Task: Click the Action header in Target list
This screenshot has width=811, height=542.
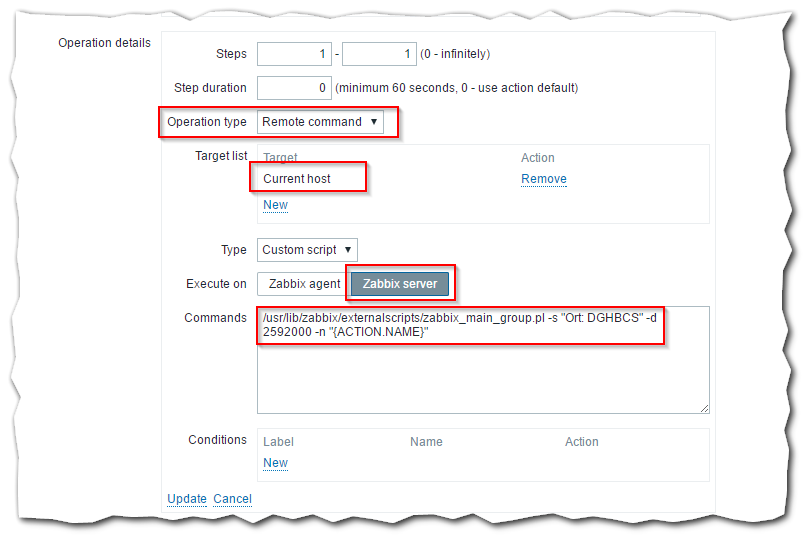Action: pos(538,158)
